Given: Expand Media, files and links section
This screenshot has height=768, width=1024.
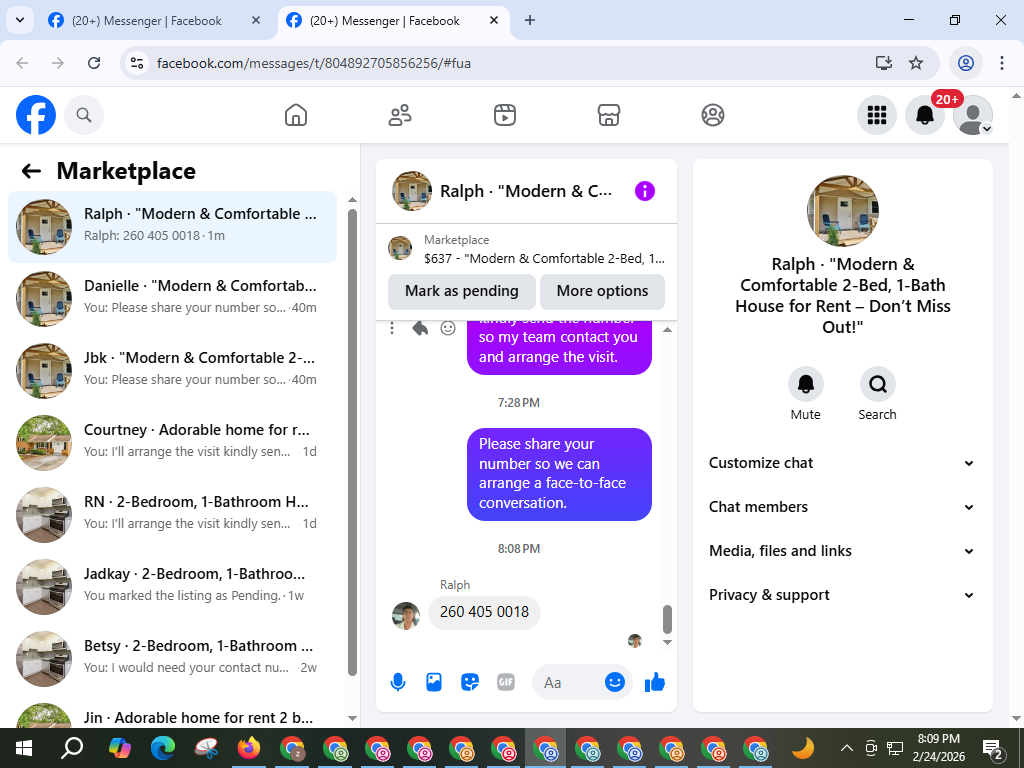Looking at the screenshot, I should pos(842,551).
